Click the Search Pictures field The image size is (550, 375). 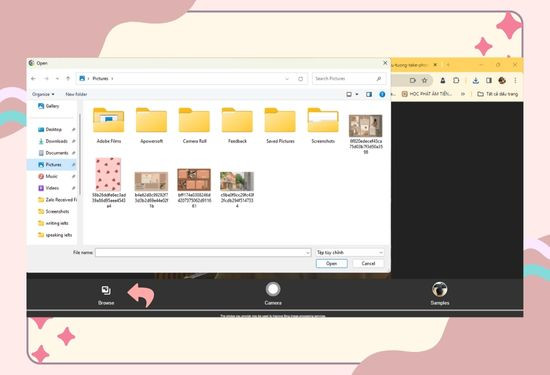click(349, 79)
